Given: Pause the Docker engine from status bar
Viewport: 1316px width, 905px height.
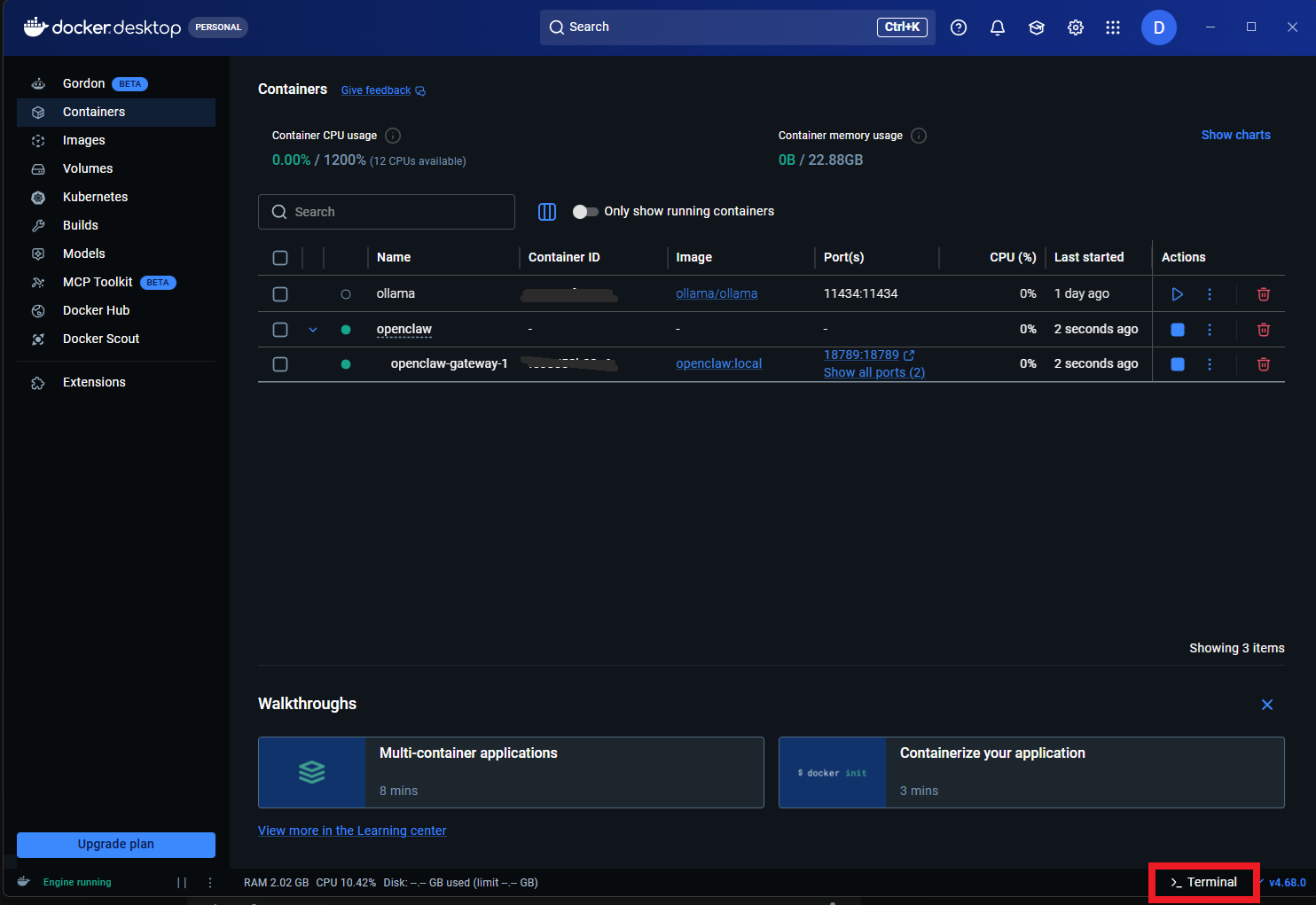Looking at the screenshot, I should (x=182, y=883).
